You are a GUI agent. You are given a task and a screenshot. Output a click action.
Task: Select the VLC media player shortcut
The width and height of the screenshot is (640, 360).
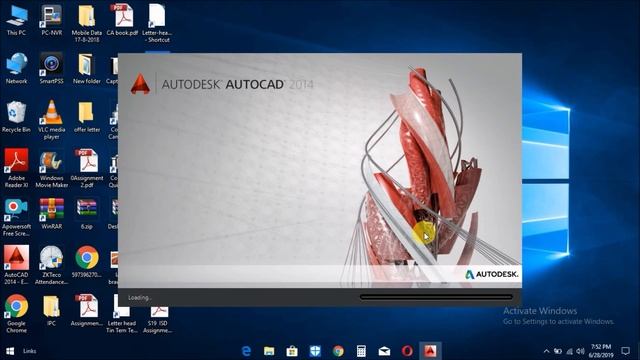coord(51,120)
